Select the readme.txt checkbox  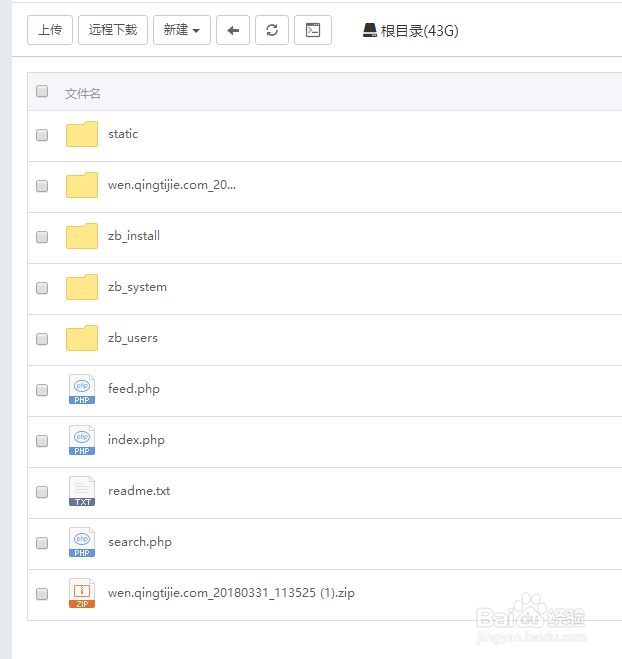[42, 492]
